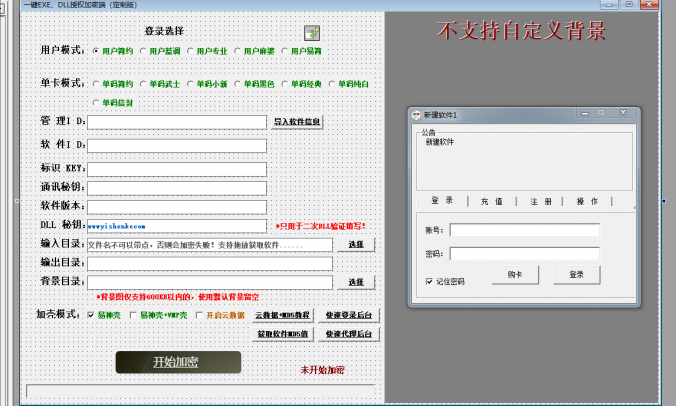Click 选择 button next to 背景目录
Screen dimensions: 676x406
356,282
